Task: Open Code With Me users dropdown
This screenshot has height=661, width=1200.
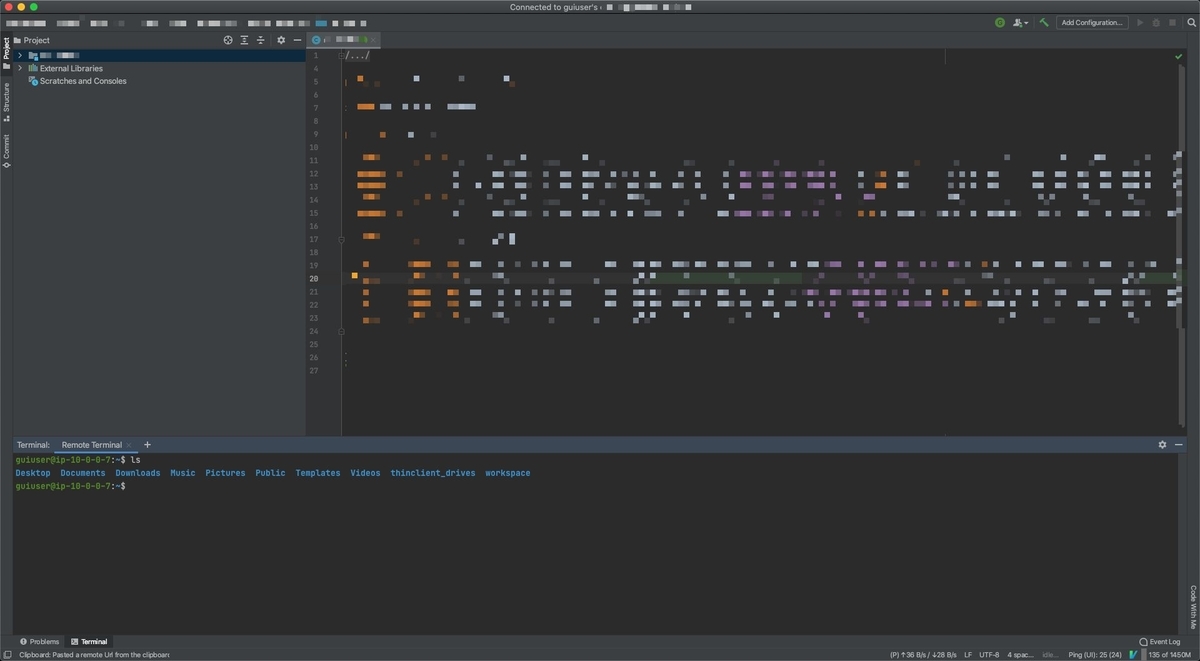Action: click(x=1020, y=22)
